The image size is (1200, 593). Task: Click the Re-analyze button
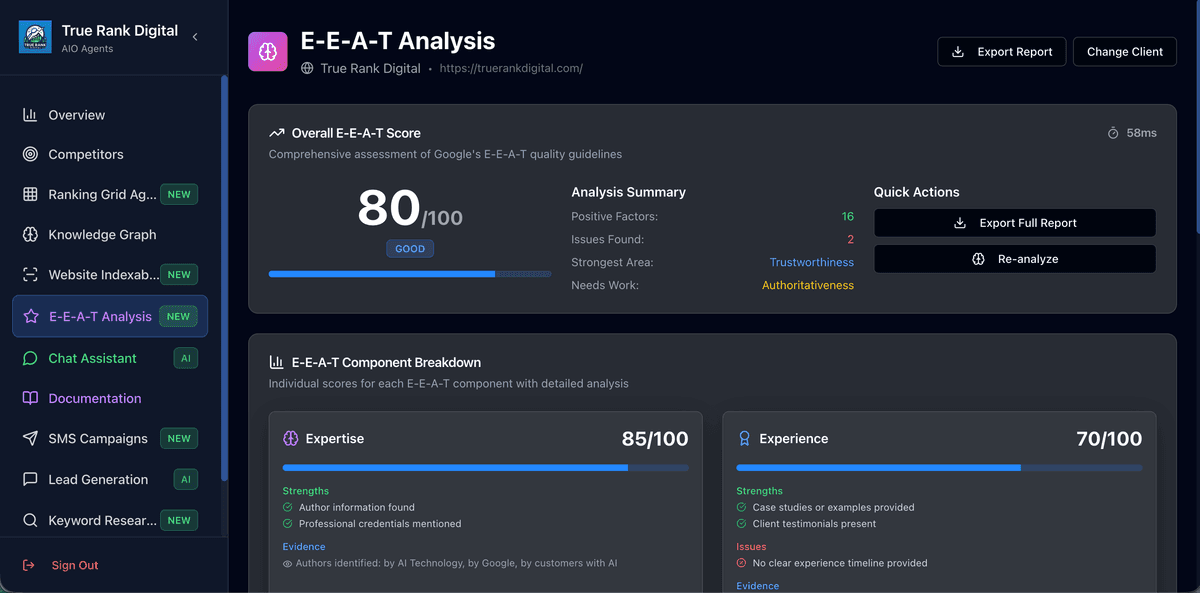[1015, 259]
